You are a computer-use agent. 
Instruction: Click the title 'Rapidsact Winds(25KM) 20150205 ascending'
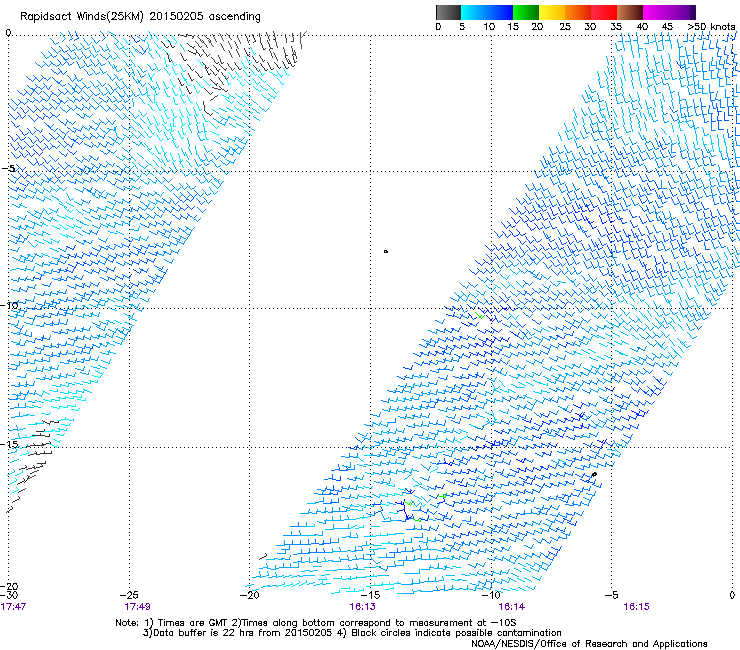pos(140,17)
